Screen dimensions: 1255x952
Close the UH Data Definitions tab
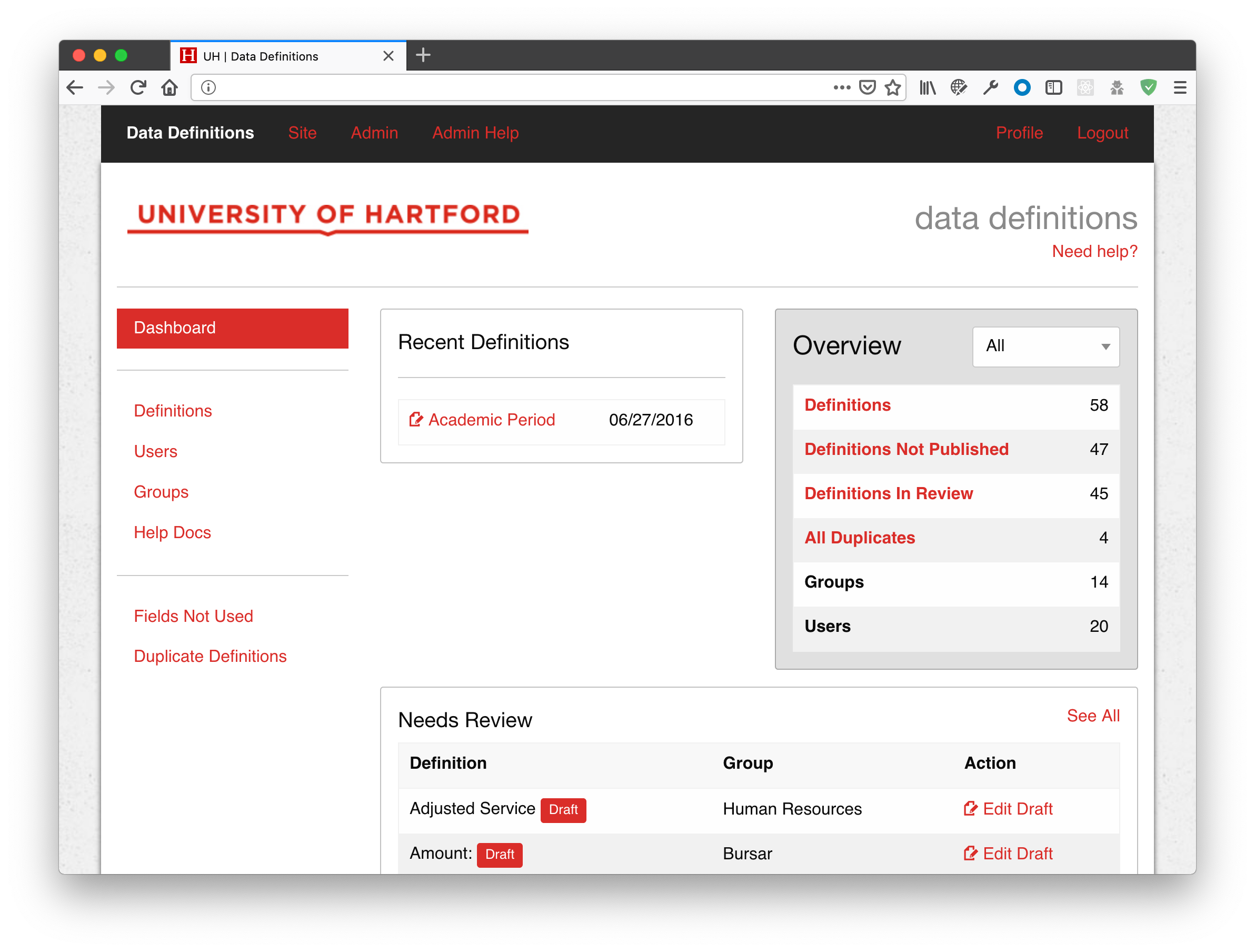pos(388,56)
